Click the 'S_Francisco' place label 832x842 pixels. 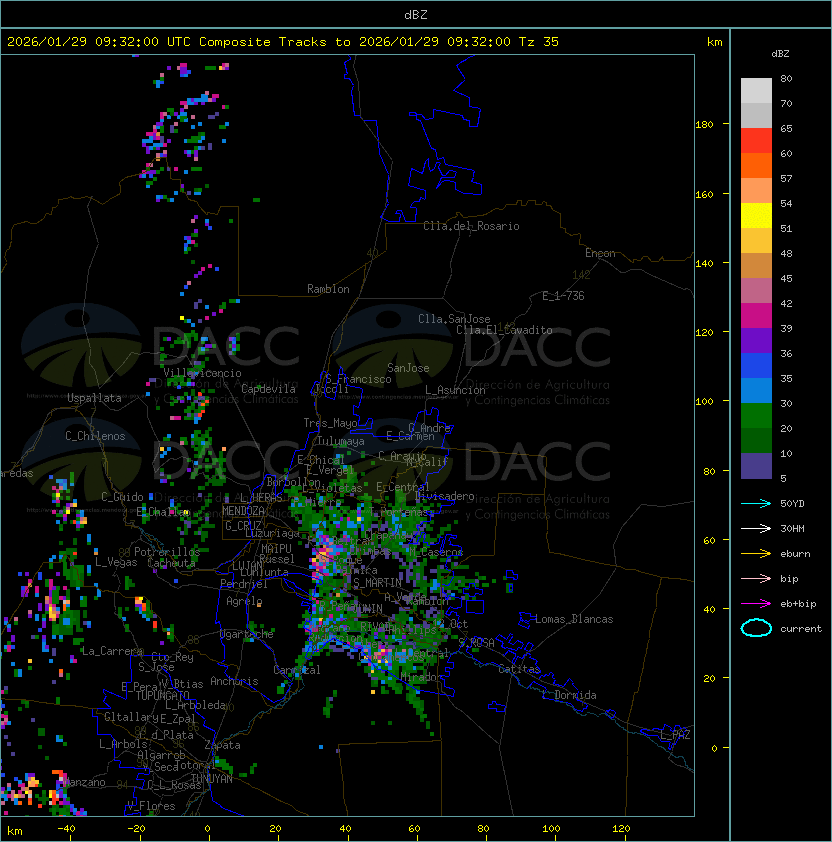click(358, 379)
